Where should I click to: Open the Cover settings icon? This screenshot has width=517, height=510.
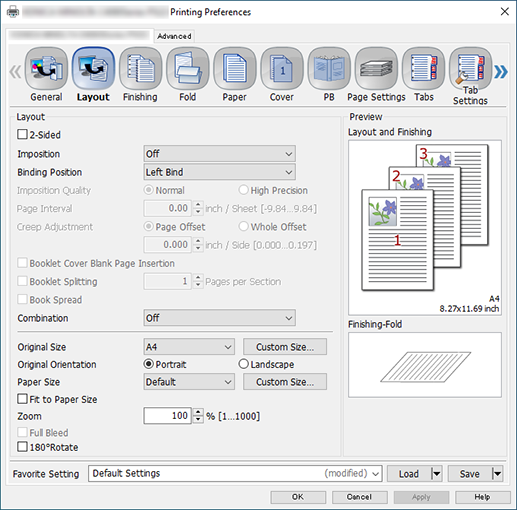(282, 69)
